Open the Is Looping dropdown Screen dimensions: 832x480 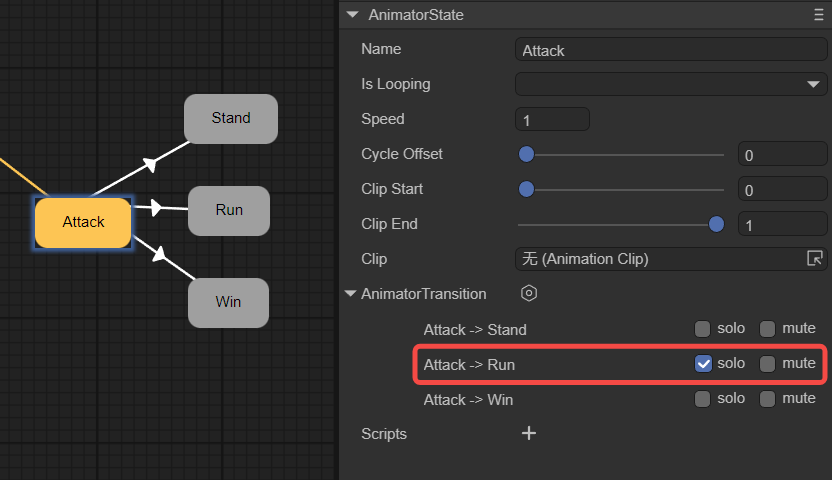tap(671, 84)
